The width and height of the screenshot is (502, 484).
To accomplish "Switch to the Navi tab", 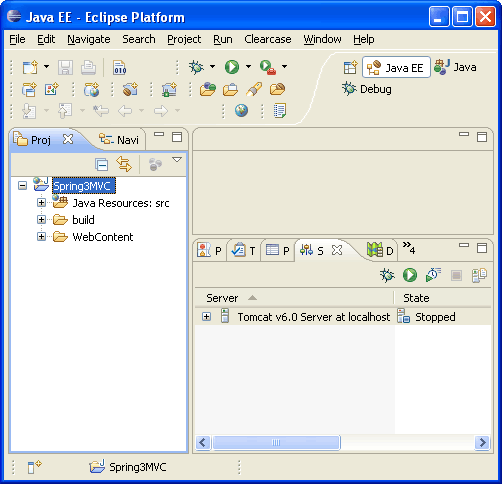I will pyautogui.click(x=119, y=140).
